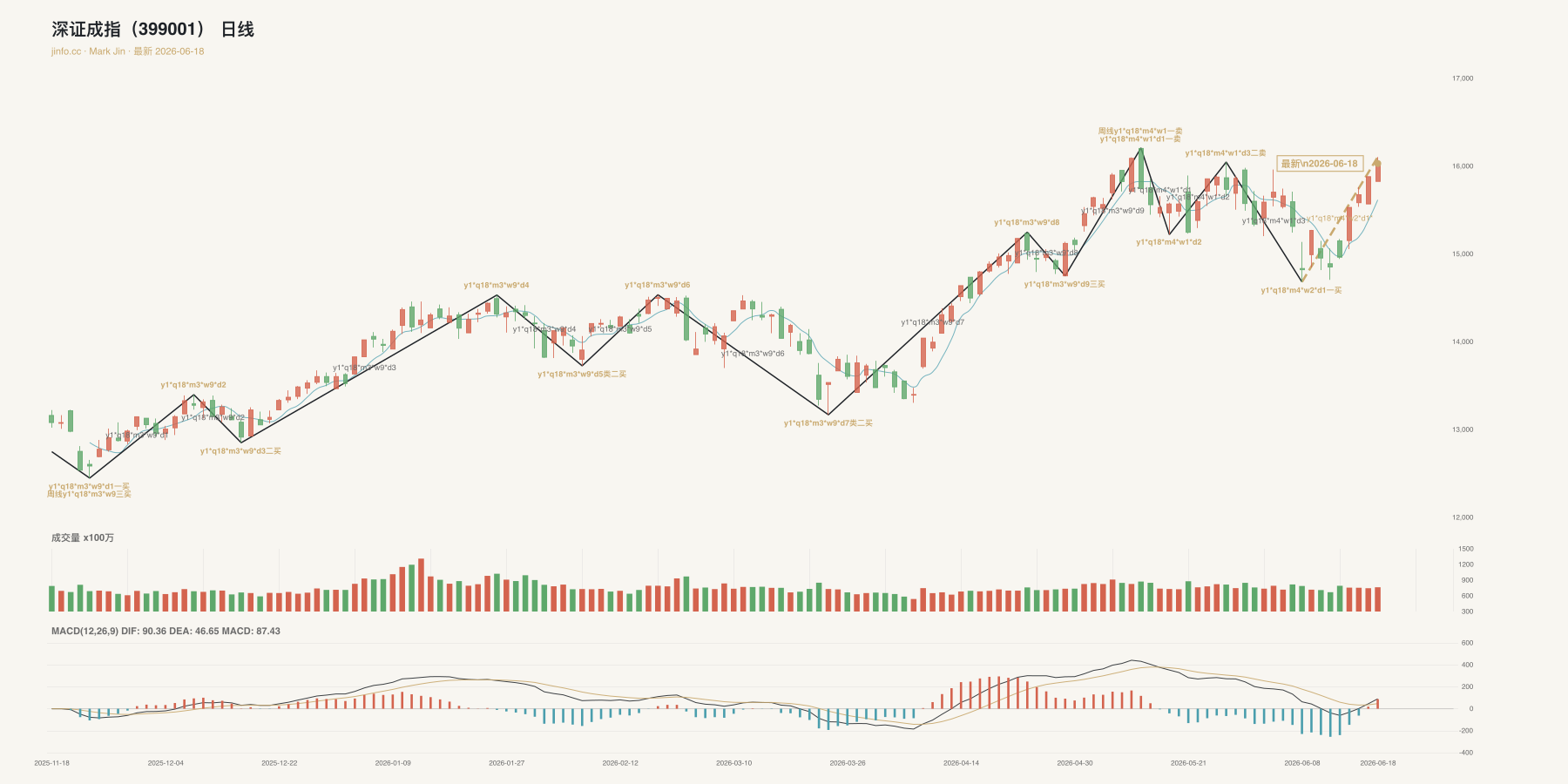This screenshot has height=784, width=1568.
Task: Click the 深证成指 (399001) 日线 chart title
Action: click(152, 30)
